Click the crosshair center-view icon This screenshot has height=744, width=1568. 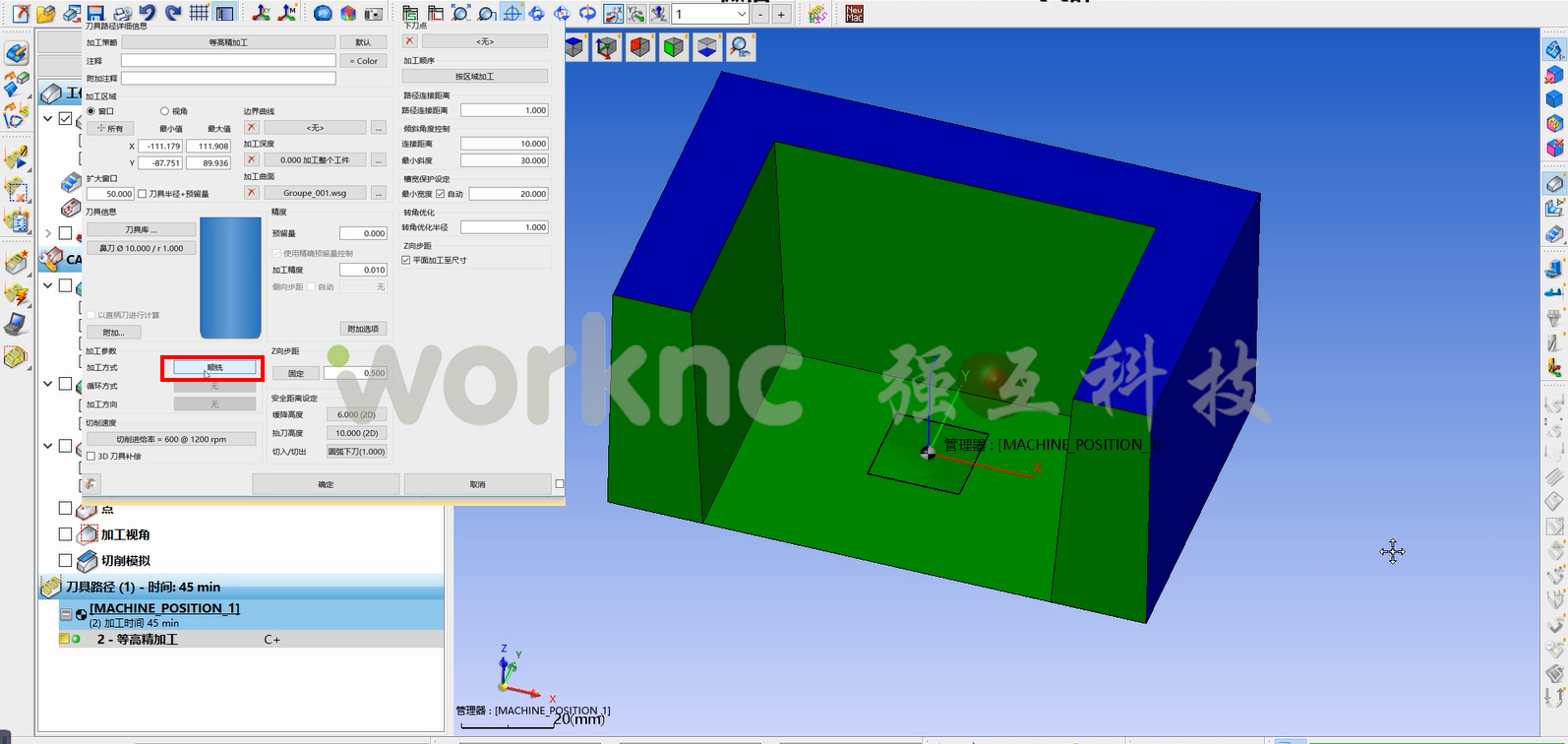(512, 14)
